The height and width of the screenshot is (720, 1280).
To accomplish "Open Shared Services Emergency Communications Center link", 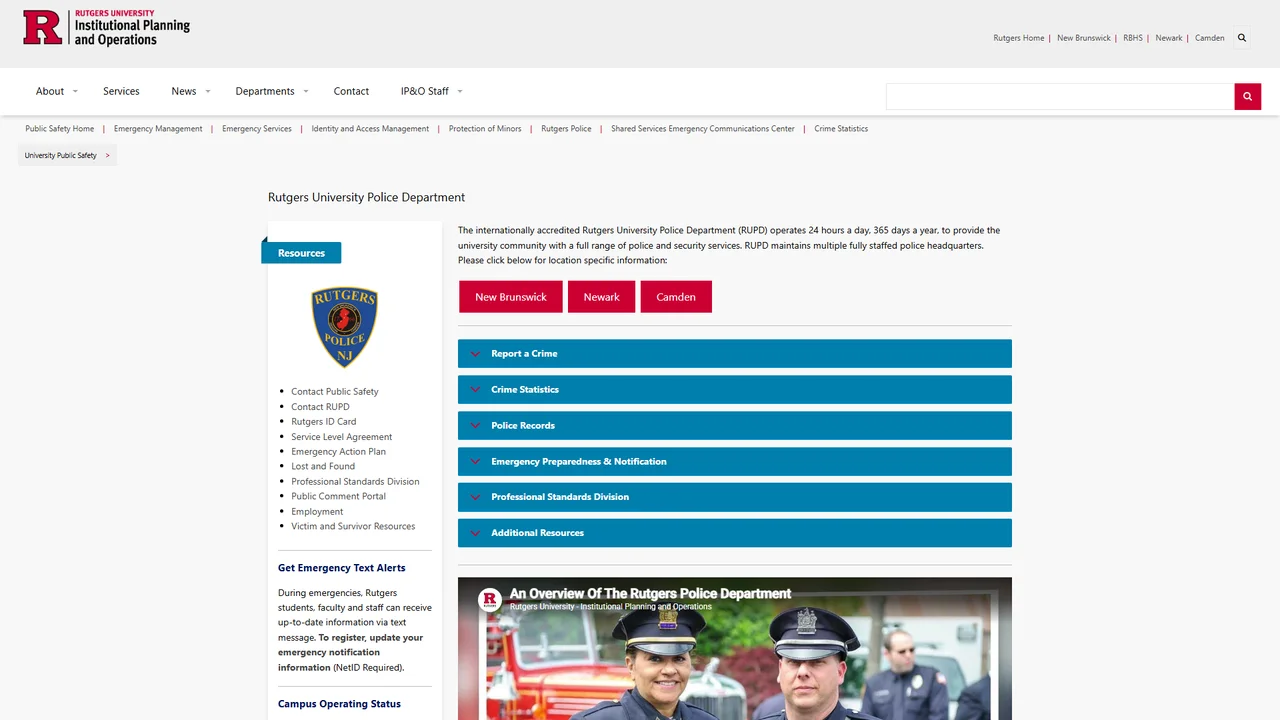I will (703, 129).
